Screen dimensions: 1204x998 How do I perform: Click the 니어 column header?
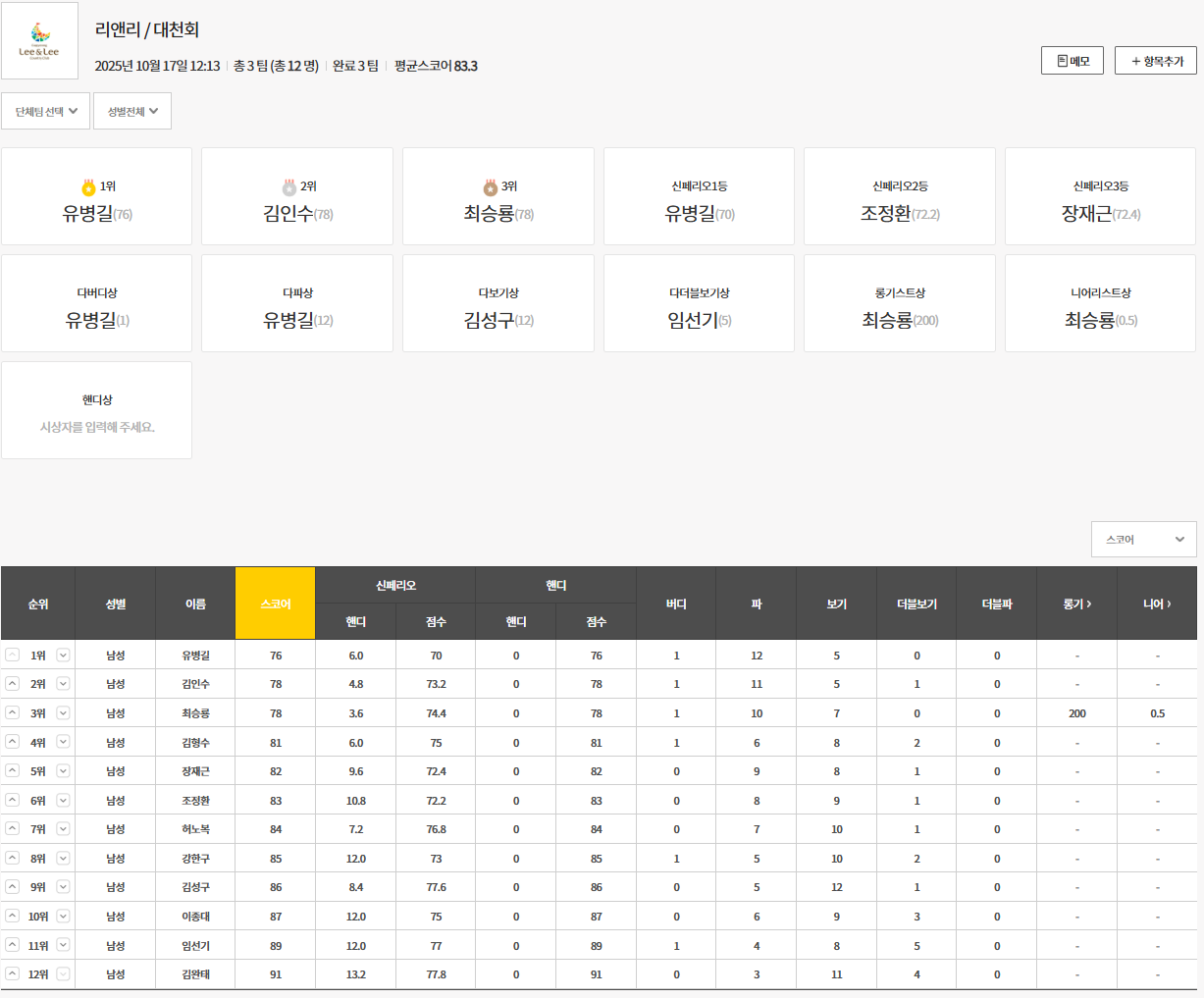[1157, 604]
